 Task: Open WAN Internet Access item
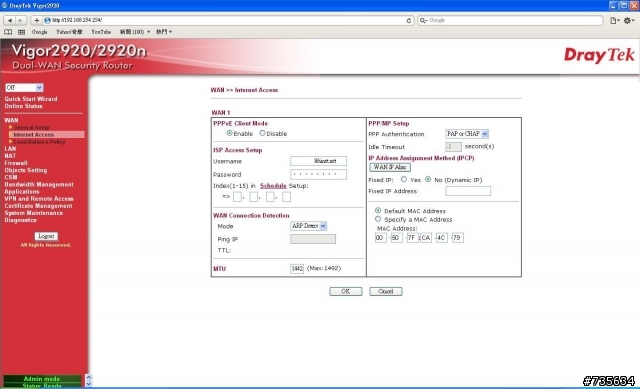34,135
